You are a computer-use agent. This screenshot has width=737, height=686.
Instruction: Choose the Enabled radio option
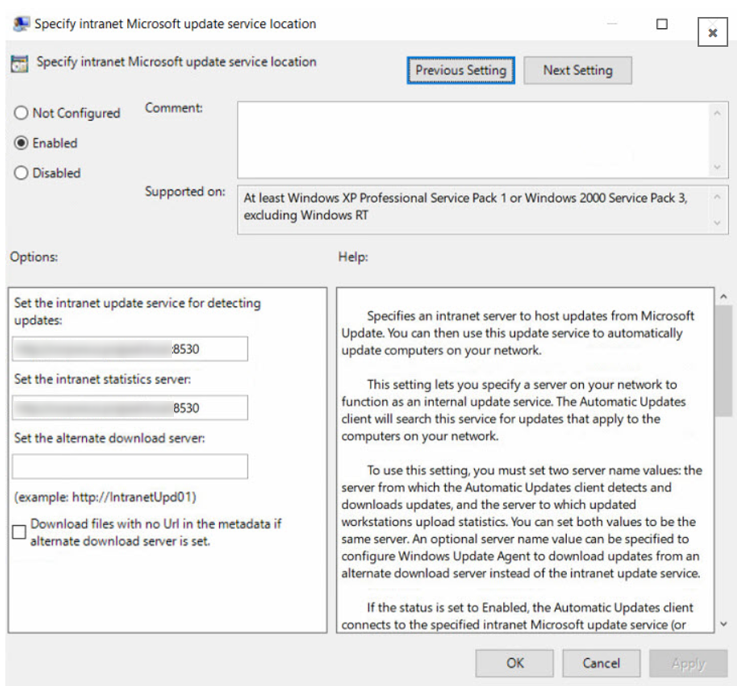pyautogui.click(x=21, y=143)
